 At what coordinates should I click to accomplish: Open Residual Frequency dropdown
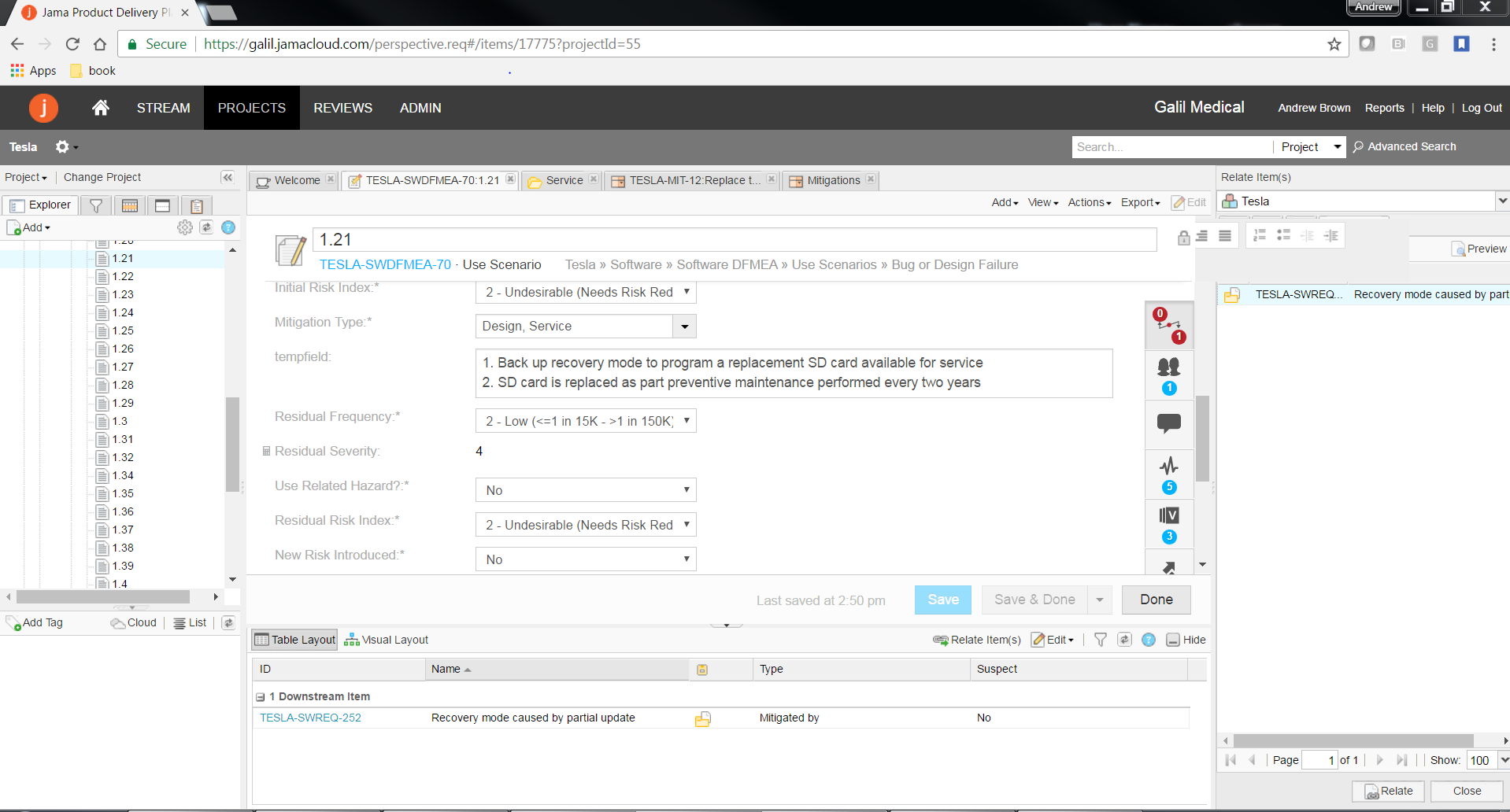click(586, 421)
